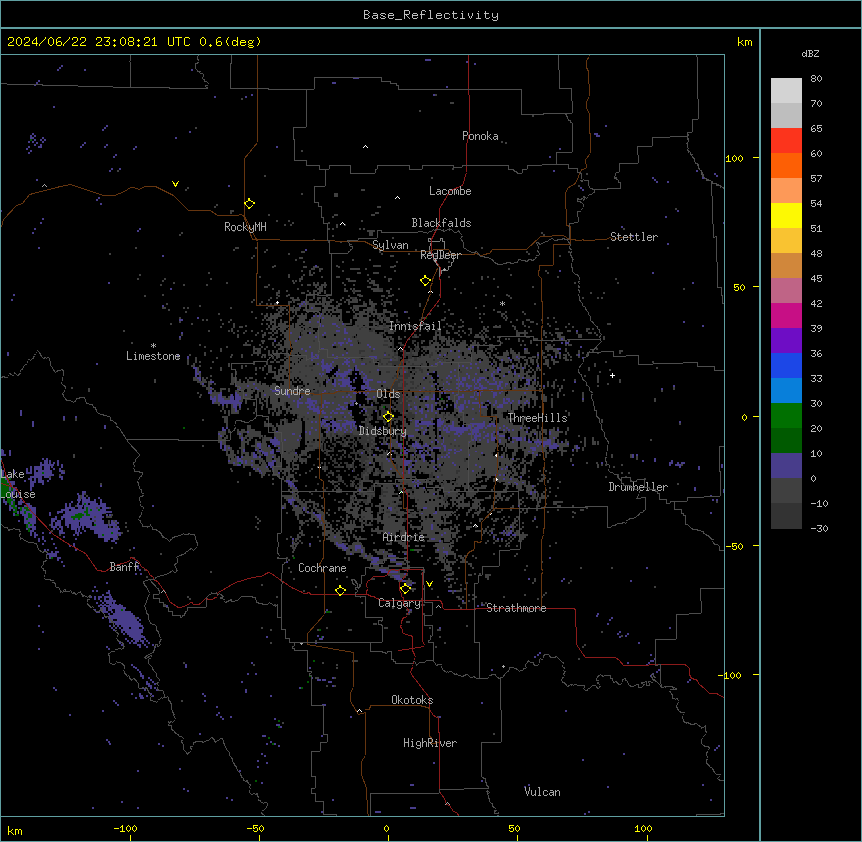Viewport: 862px width, 842px height.
Task: Select yellow diamond marker east of Cochrane label
Action: 340,590
